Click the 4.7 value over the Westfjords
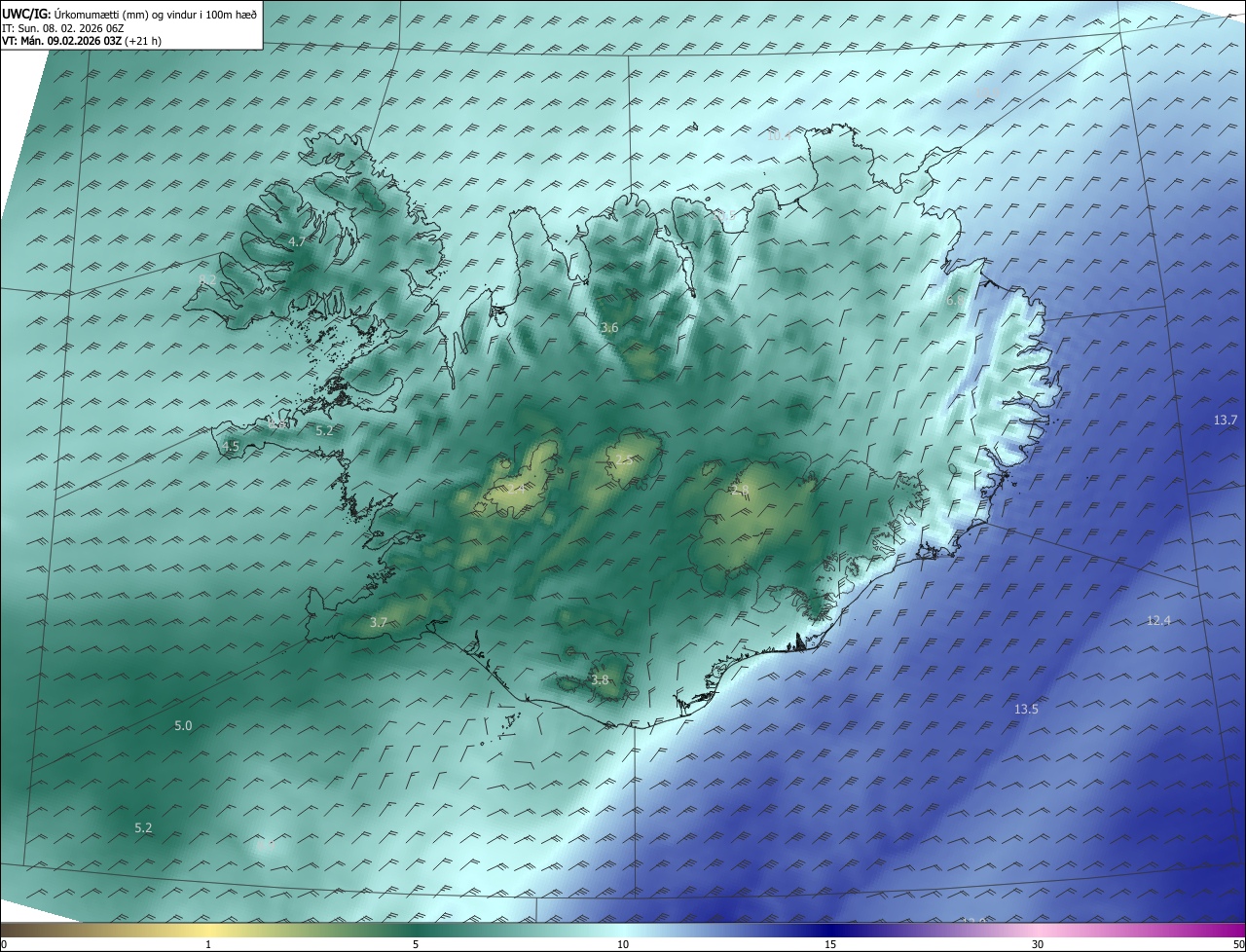This screenshot has width=1246, height=952. (x=297, y=241)
